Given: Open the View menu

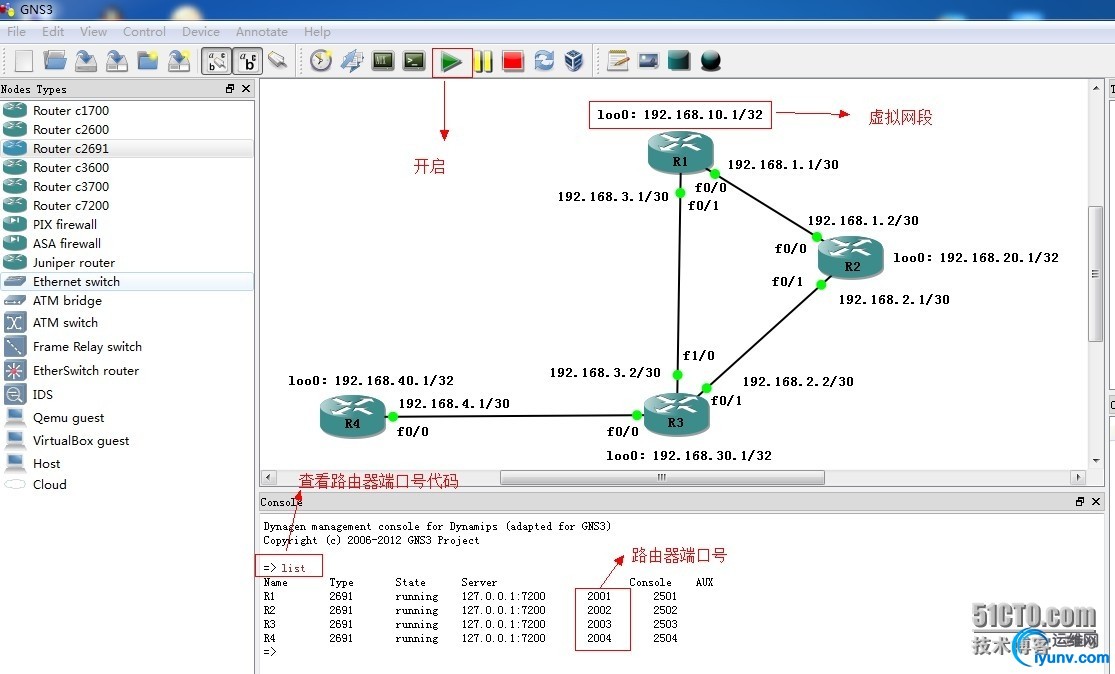Looking at the screenshot, I should (93, 31).
